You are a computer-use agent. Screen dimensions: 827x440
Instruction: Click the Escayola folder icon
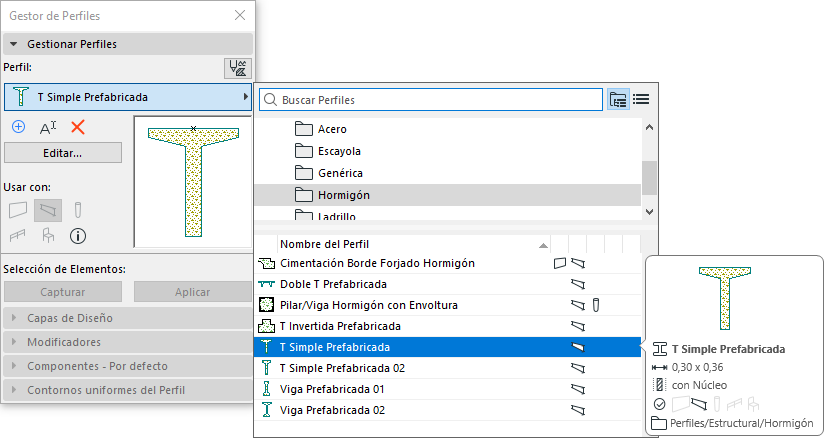tap(304, 151)
